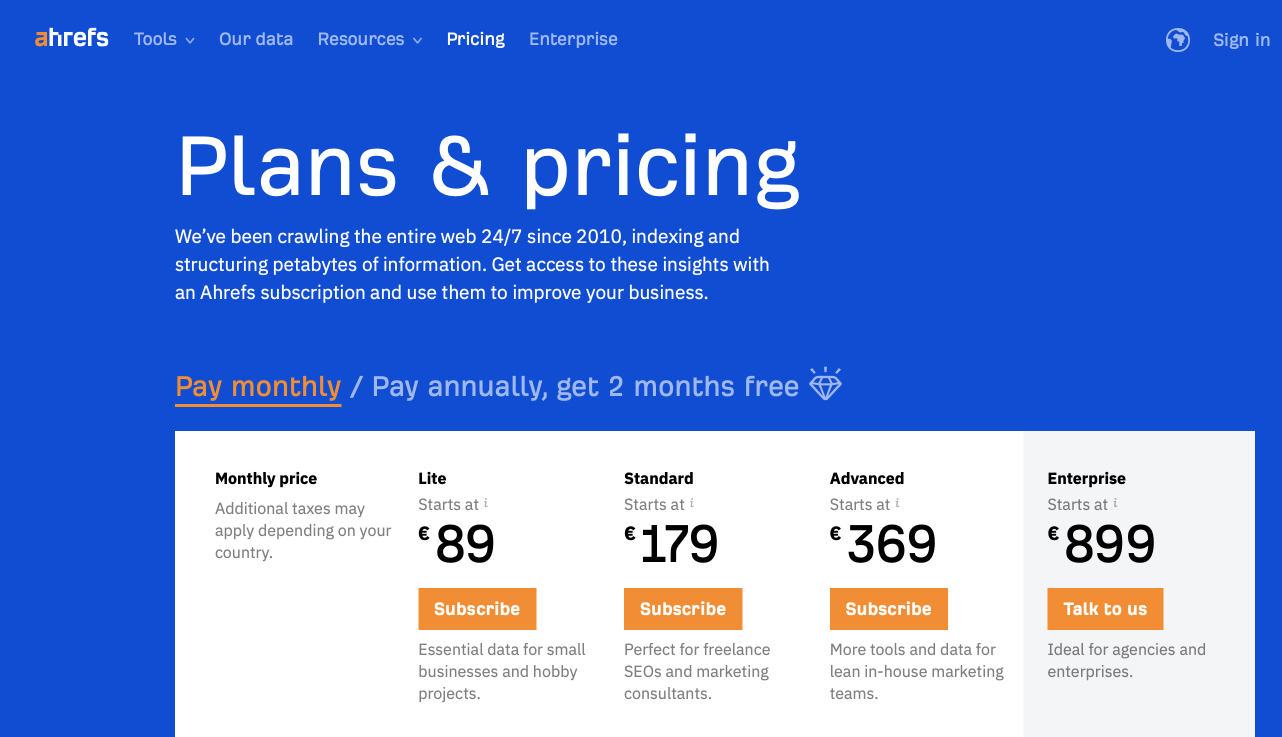Viewport: 1282px width, 737px height.
Task: Expand the Resources dropdown menu
Action: 370,39
